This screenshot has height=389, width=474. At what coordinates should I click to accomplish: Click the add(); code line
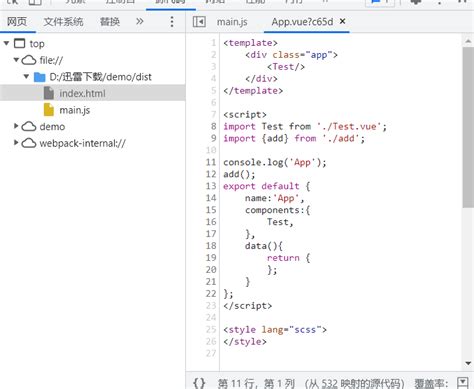click(x=239, y=174)
